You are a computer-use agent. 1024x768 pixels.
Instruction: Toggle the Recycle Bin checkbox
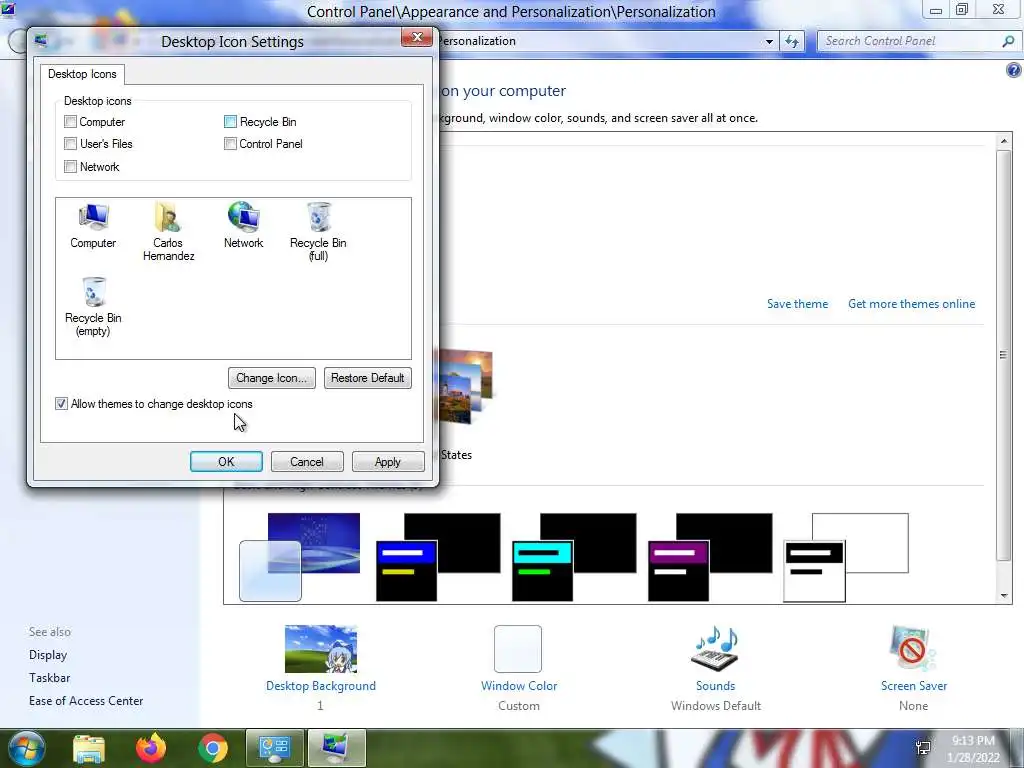pos(230,121)
